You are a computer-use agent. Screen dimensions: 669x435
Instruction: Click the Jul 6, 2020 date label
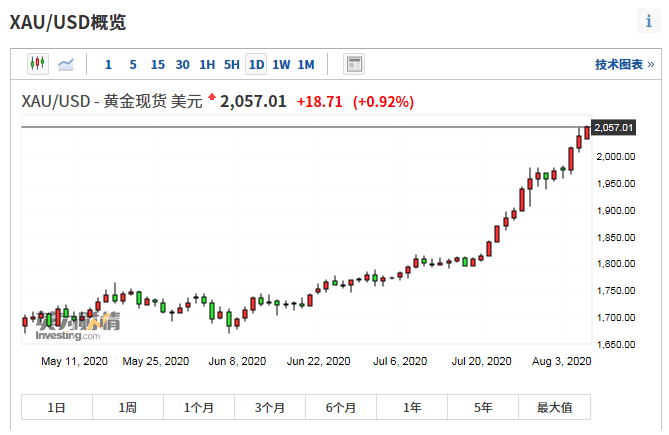click(x=400, y=361)
